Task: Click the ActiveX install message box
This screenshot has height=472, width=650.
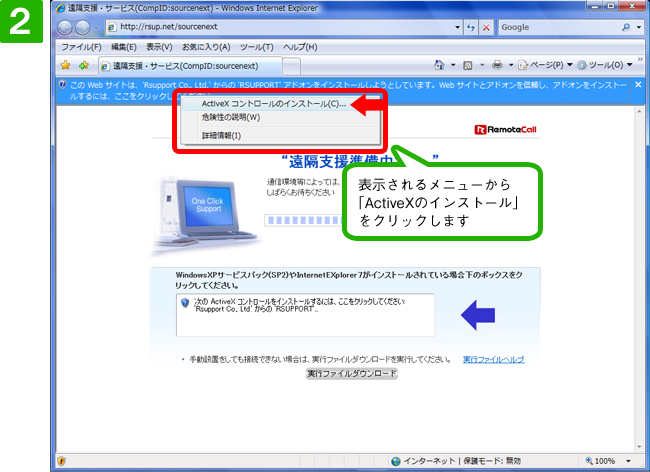Action: [x=306, y=315]
